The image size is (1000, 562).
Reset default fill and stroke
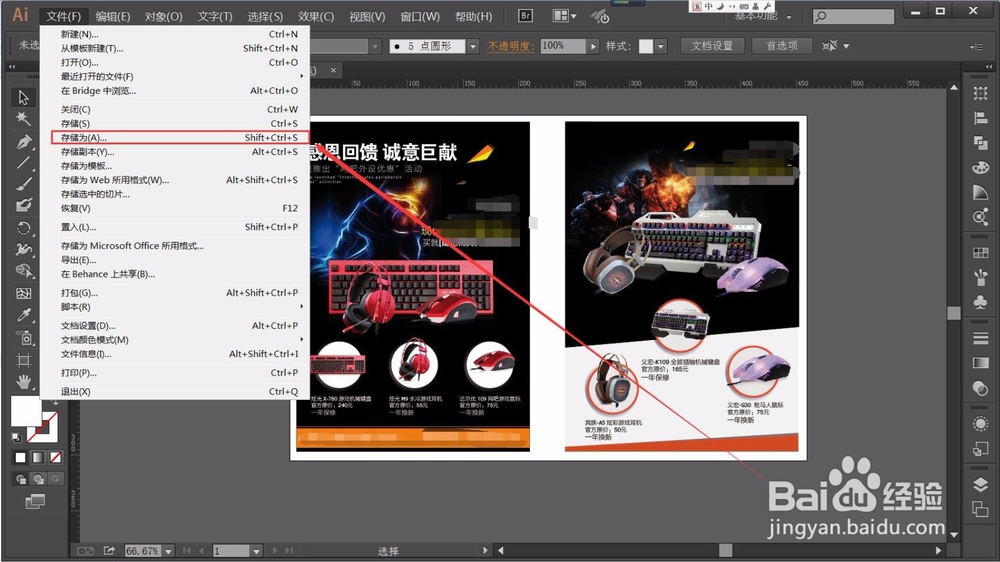[17, 438]
